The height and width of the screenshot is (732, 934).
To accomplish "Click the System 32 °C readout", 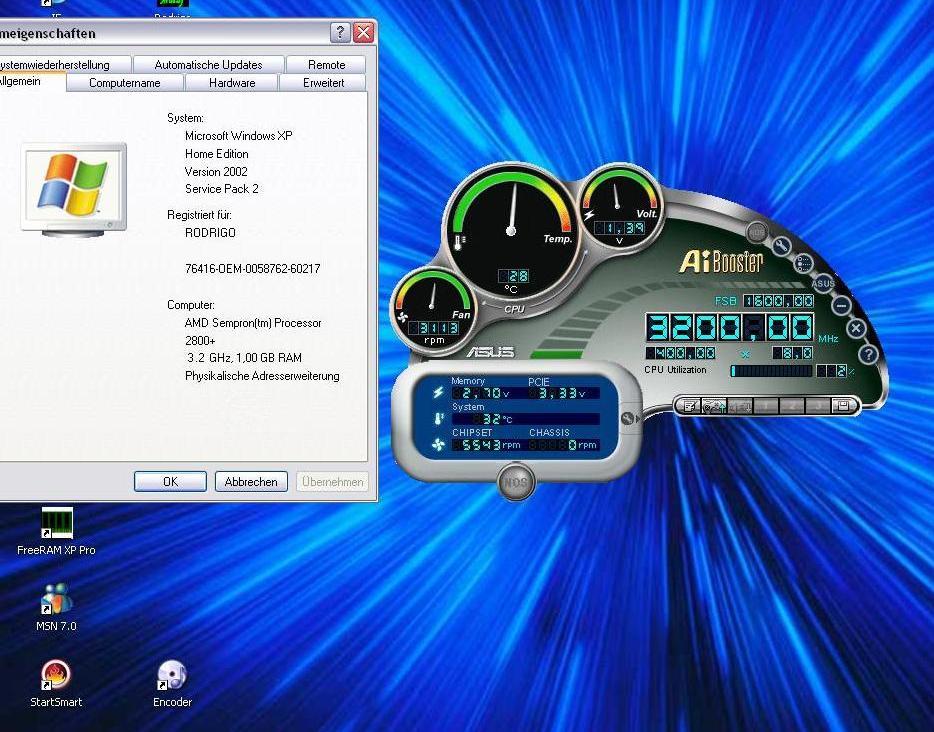I will click(x=525, y=419).
